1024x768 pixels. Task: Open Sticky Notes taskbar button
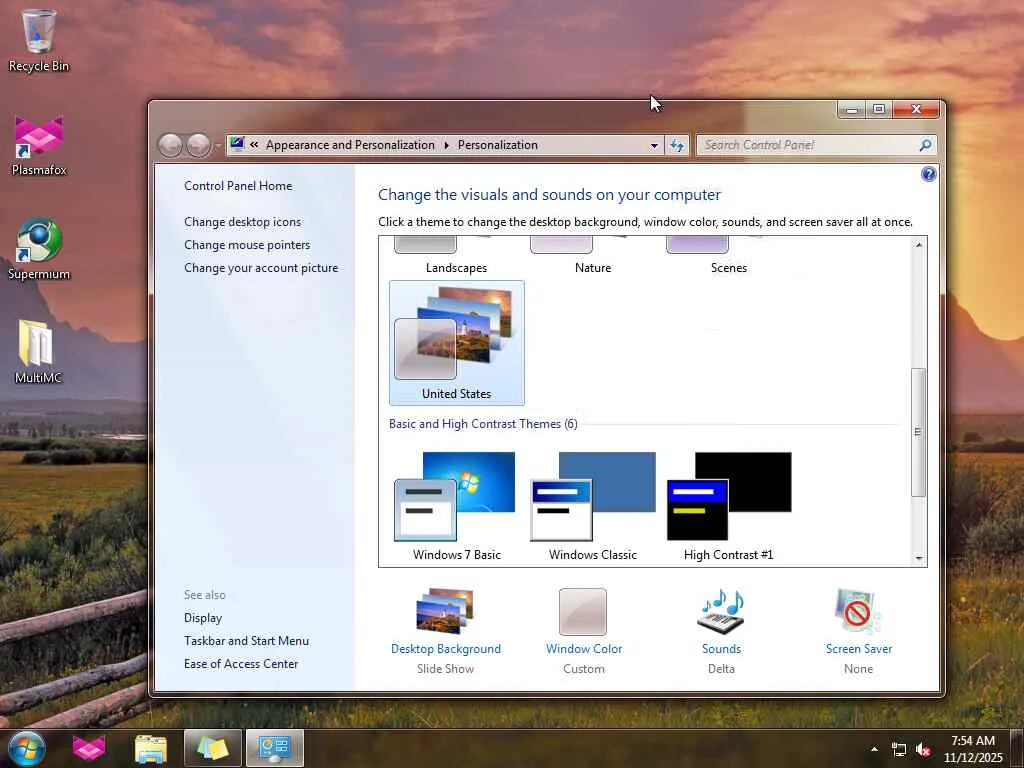213,748
